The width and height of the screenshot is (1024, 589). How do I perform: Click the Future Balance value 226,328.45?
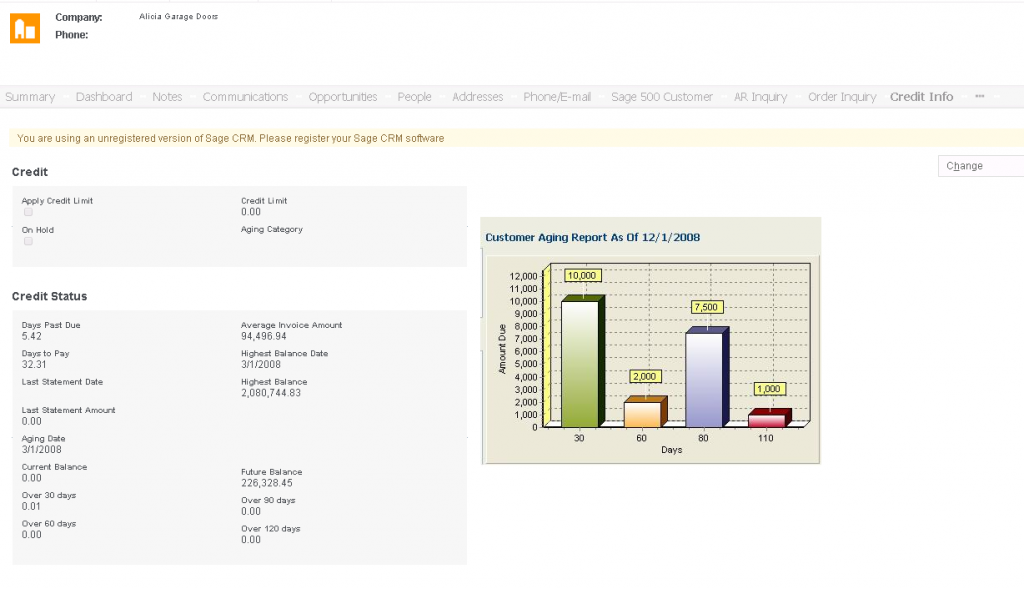[267, 483]
